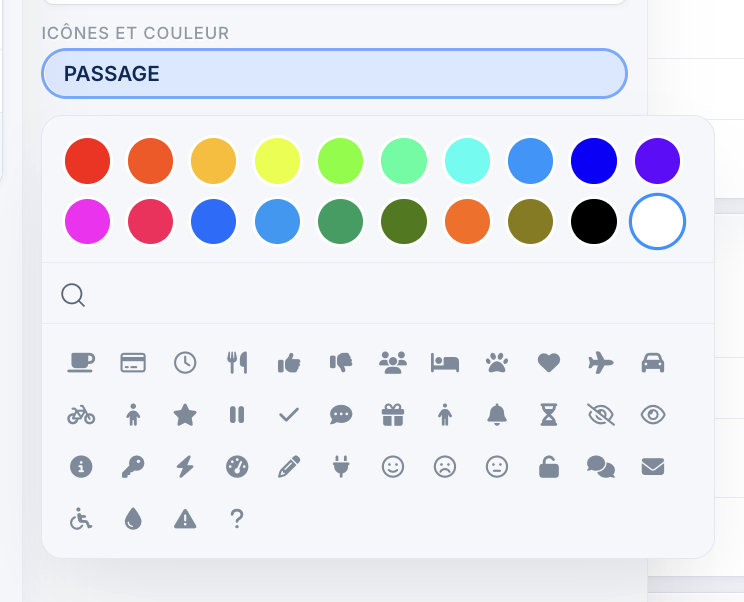Select the white color swatch

(657, 222)
